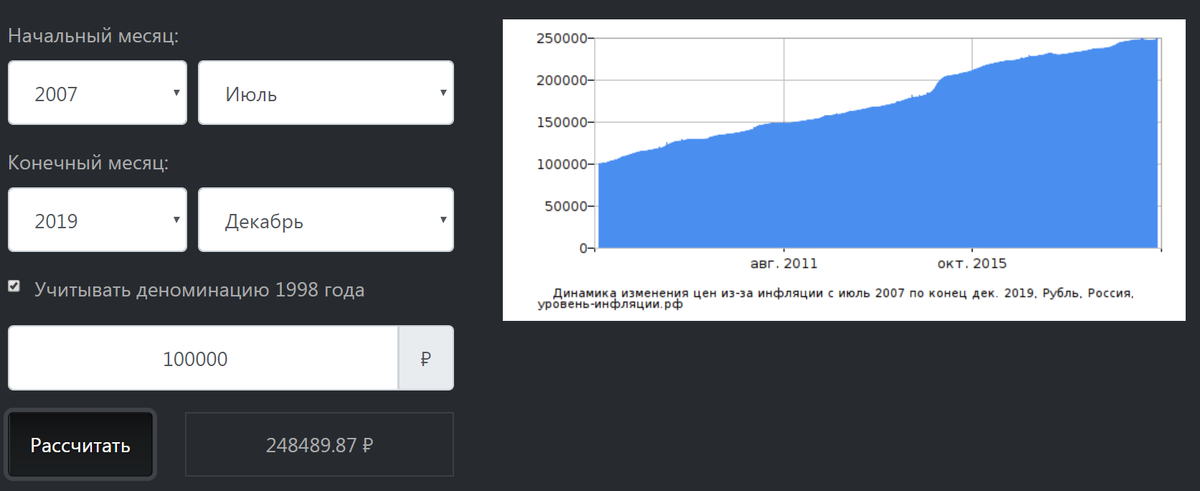The height and width of the screenshot is (491, 1200).
Task: Click the chart caption mentioning уровень-инфляции.рф
Action: coord(837,299)
